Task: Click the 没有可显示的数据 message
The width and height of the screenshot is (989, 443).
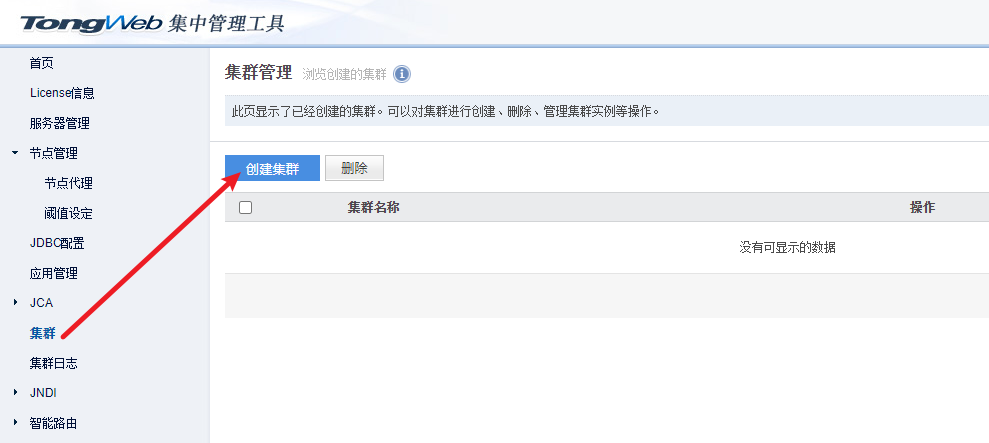Action: pyautogui.click(x=787, y=247)
